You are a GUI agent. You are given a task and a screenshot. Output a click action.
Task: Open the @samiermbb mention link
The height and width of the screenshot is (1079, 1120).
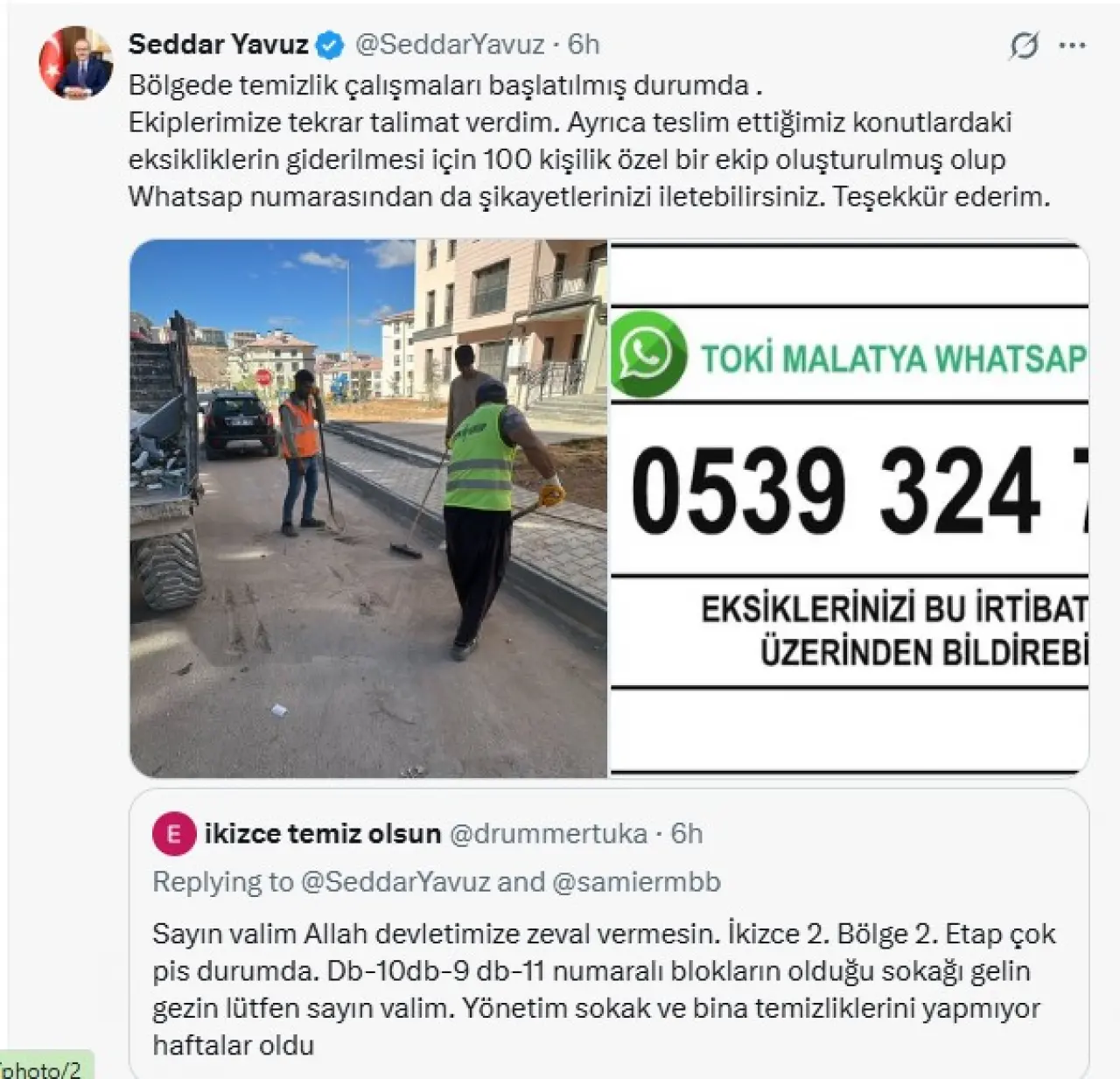click(x=636, y=882)
